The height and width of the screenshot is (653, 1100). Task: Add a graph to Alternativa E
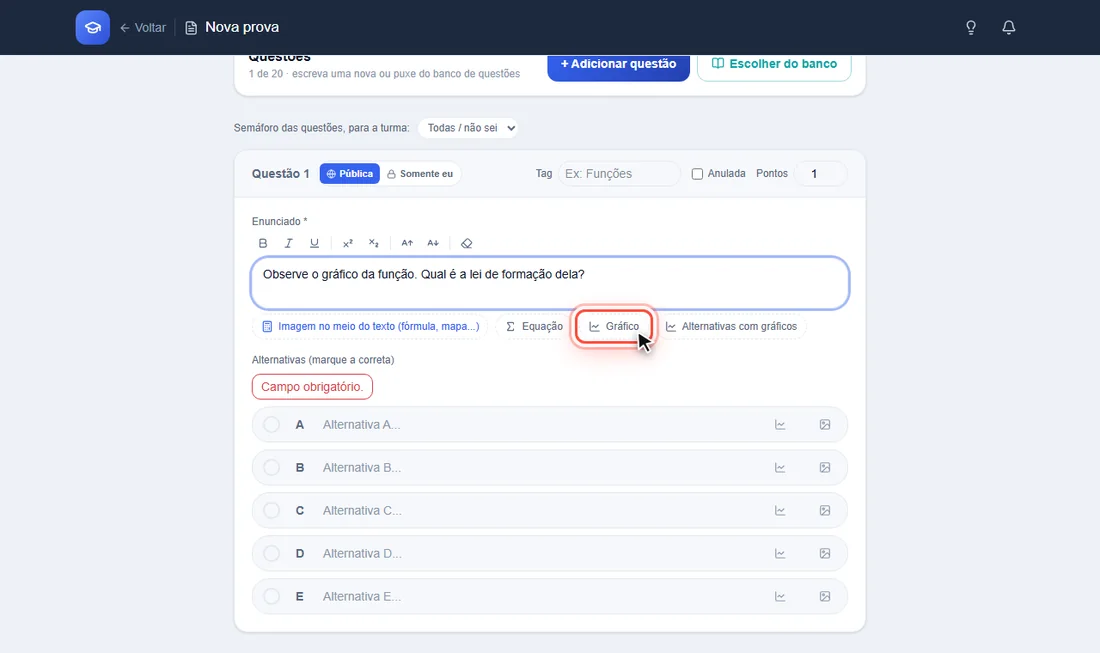(x=780, y=597)
